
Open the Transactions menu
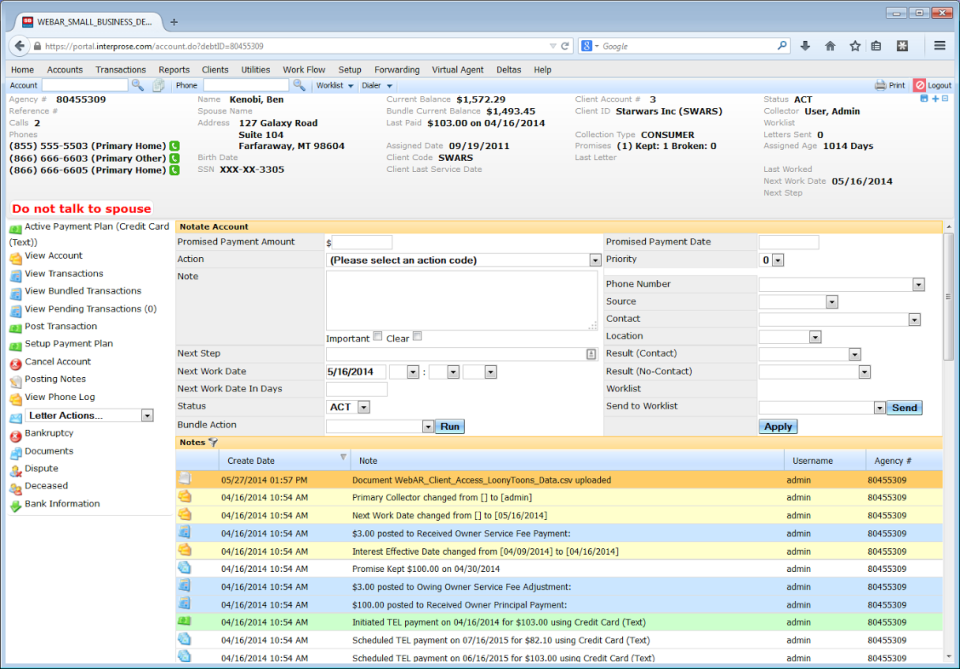pyautogui.click(x=120, y=69)
